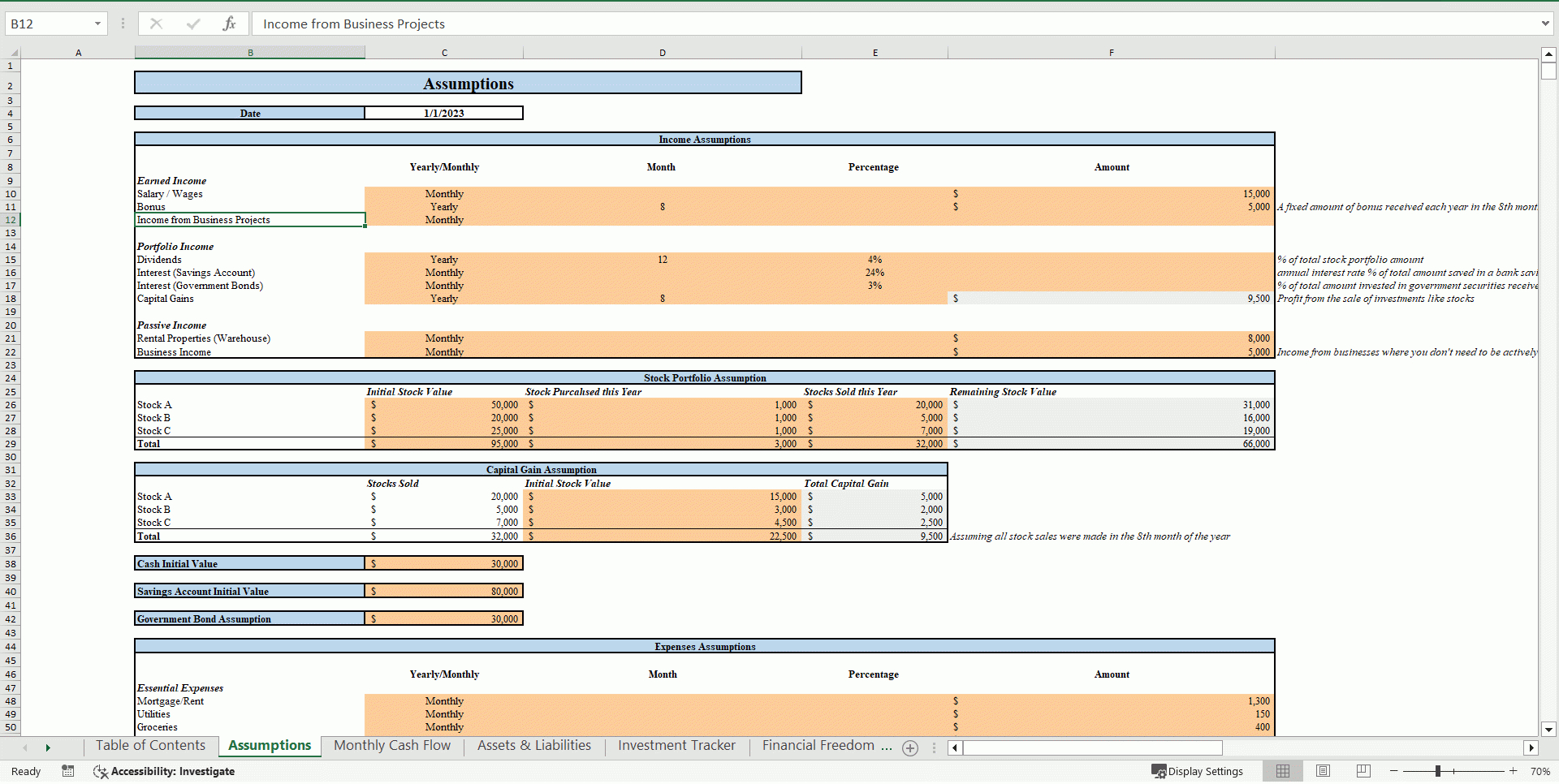Screen dimensions: 1559x784
Task: Click the formula bar drag handle dots
Action: (123, 24)
